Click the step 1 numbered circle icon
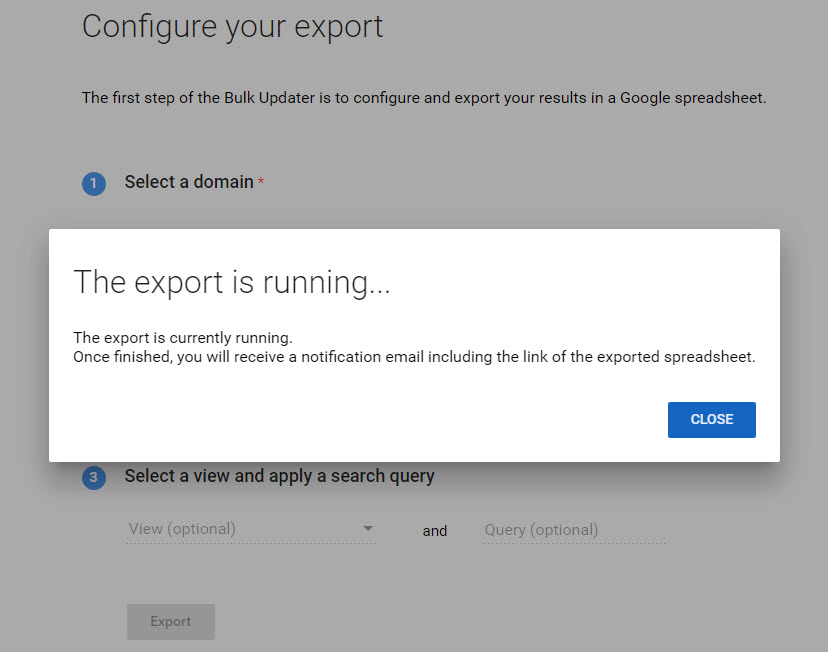 pos(94,184)
